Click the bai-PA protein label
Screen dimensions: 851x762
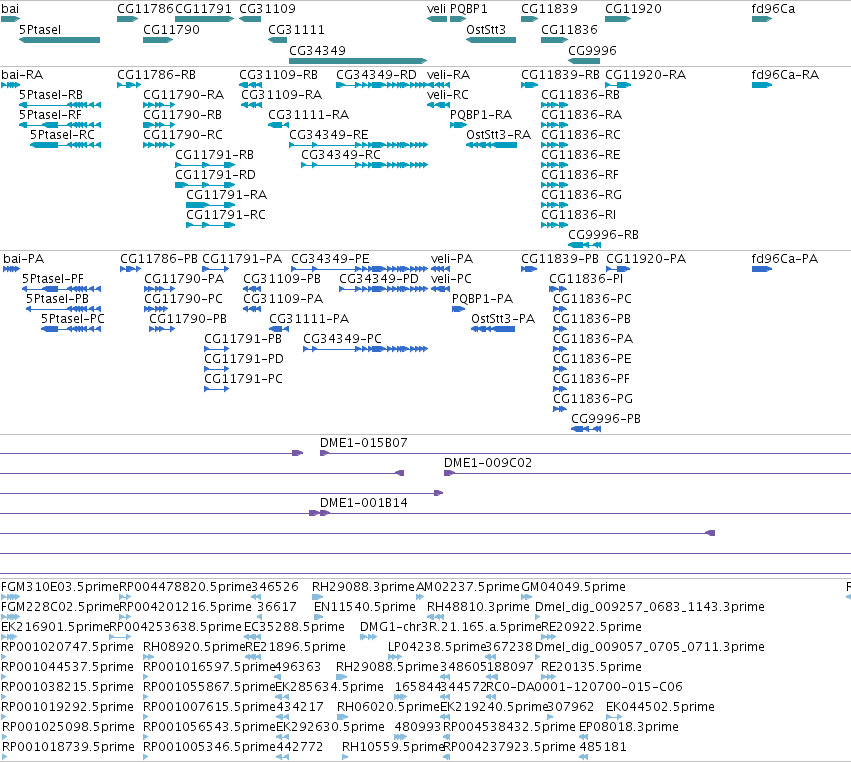click(x=23, y=258)
